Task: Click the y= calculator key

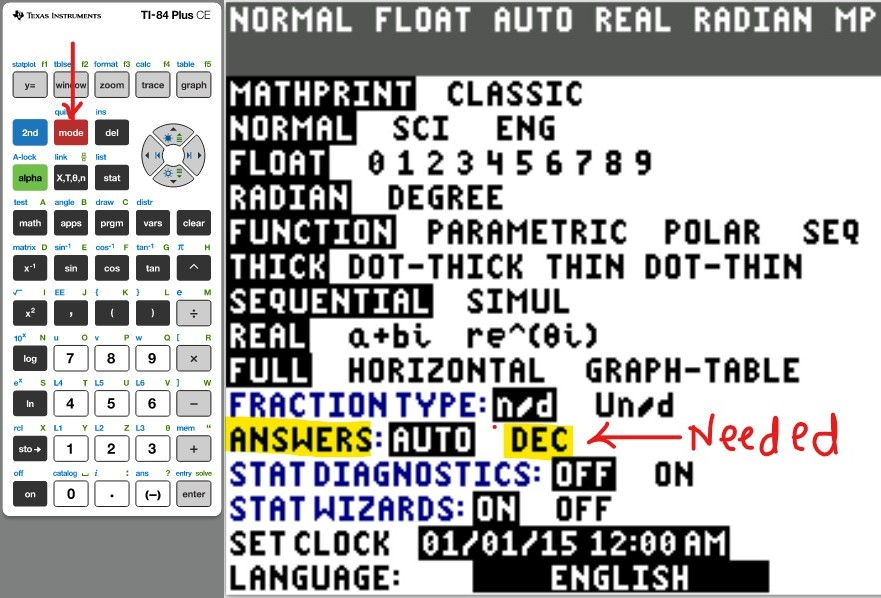Action: pos(30,85)
